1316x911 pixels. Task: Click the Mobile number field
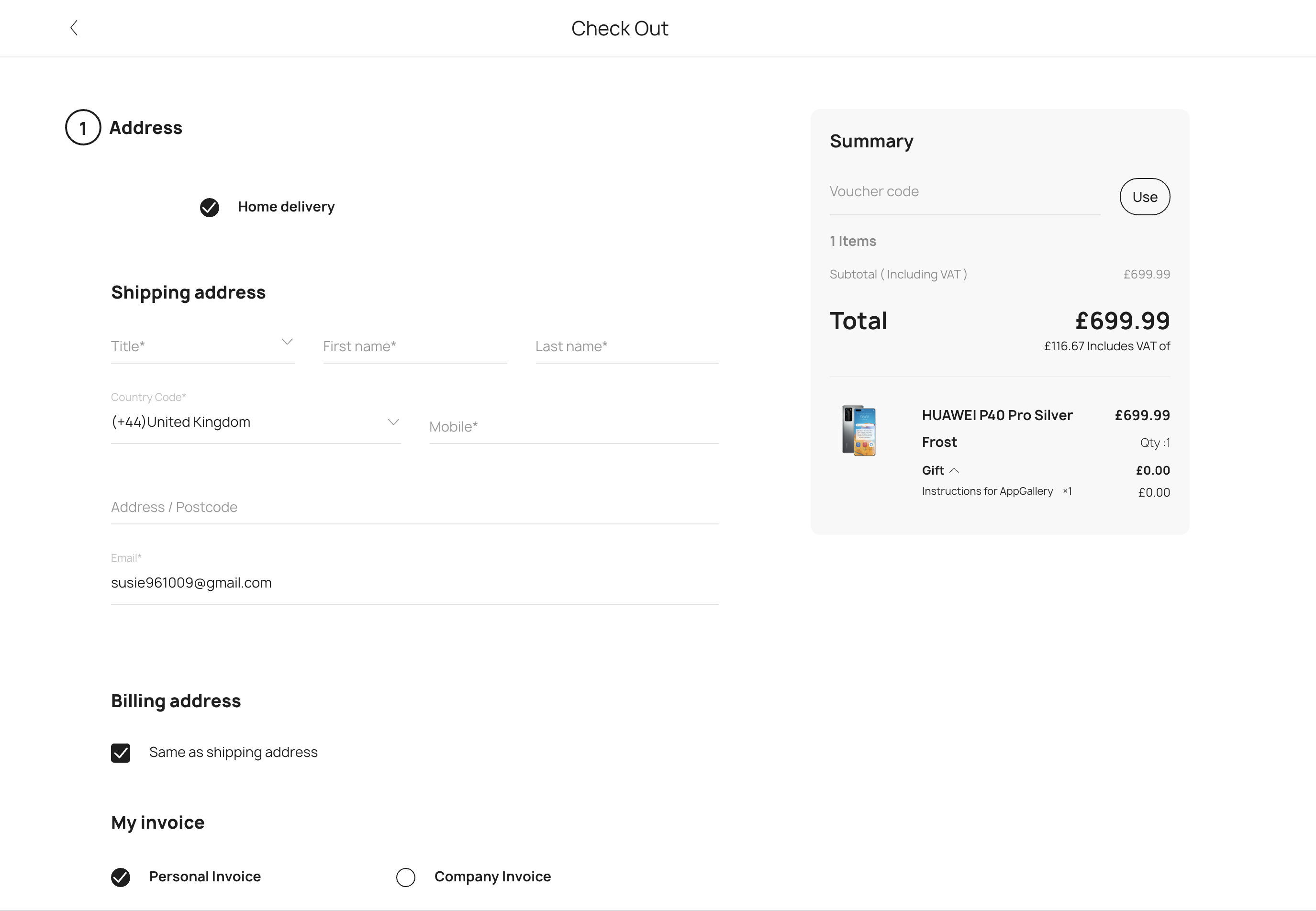coord(574,426)
